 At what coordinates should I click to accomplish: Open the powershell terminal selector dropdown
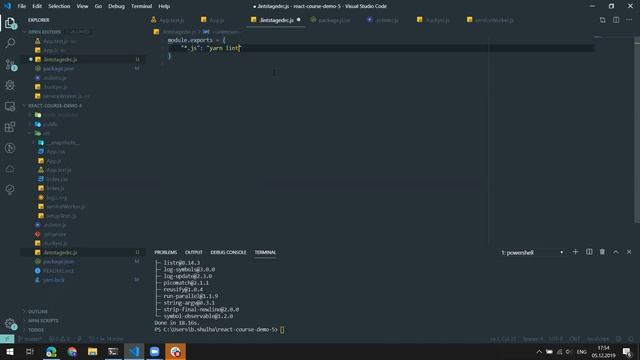tap(532, 253)
